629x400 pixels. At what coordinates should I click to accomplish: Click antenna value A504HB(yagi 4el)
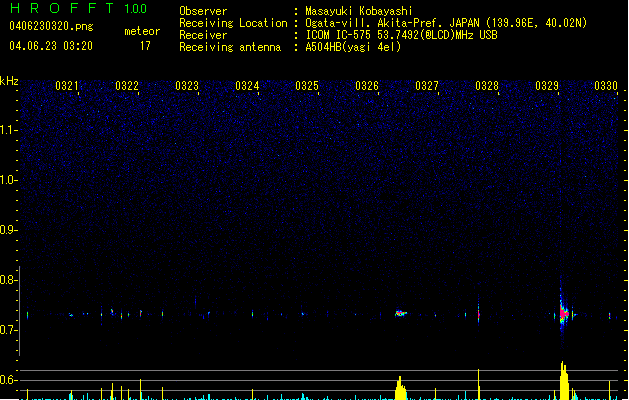point(353,47)
